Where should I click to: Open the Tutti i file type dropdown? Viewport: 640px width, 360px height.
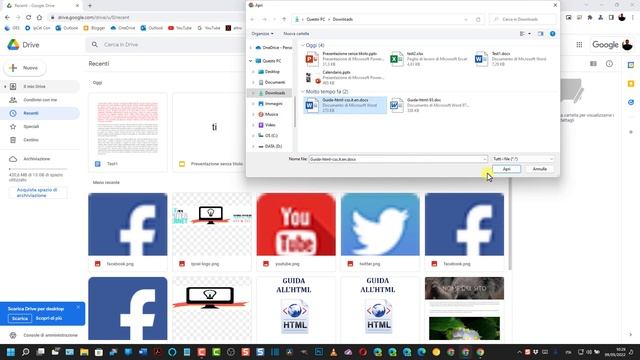point(523,159)
